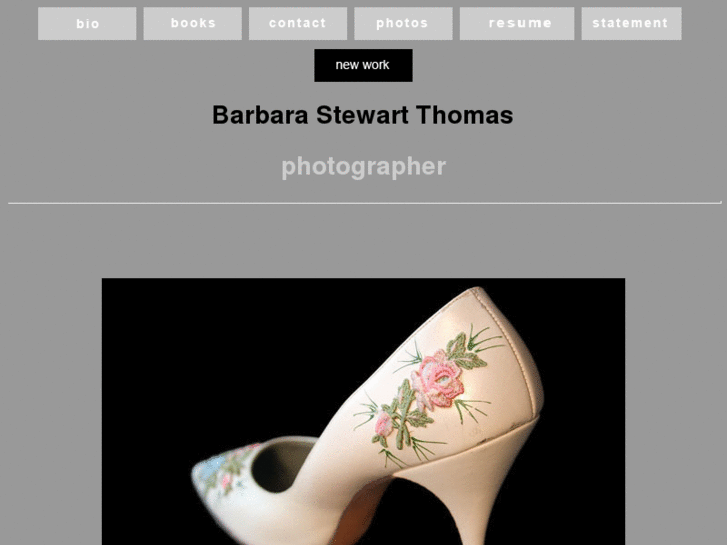Open the resume page
The image size is (727, 545).
point(517,23)
